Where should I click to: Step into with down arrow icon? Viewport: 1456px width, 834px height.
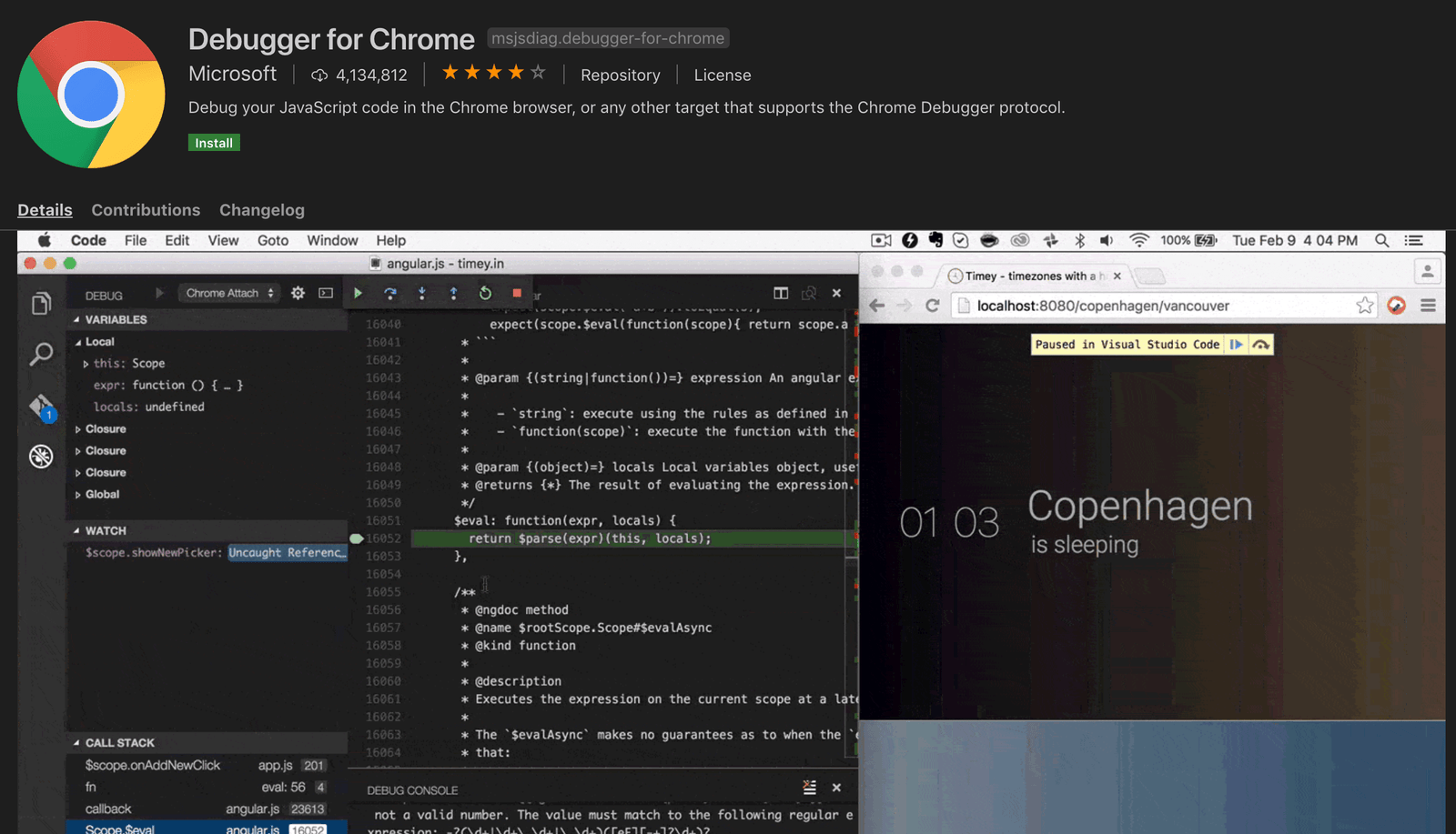point(421,293)
